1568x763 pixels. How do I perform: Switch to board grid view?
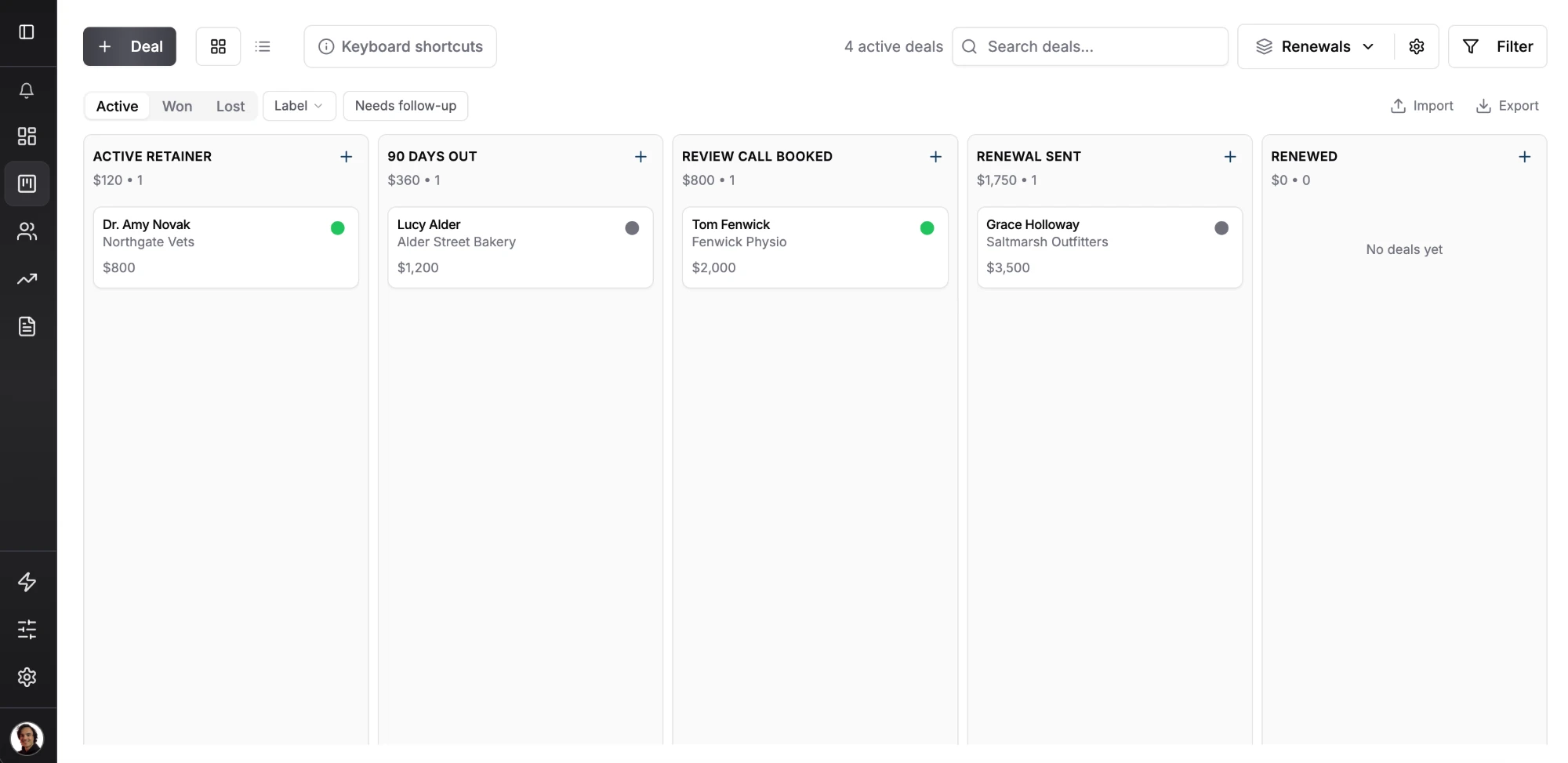[218, 46]
